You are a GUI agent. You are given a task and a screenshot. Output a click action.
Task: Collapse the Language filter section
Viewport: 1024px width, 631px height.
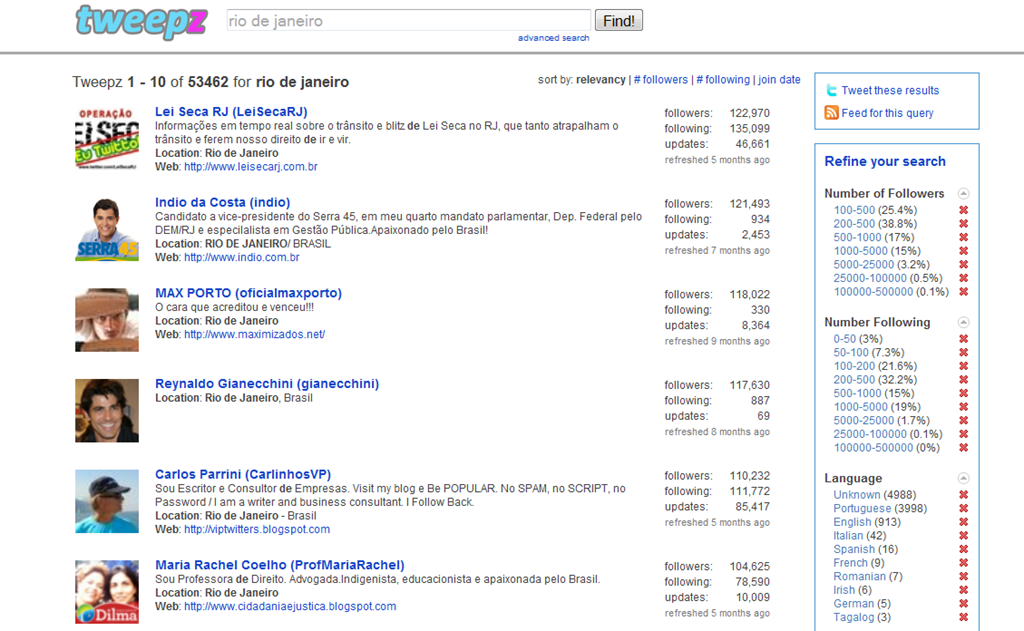coord(963,478)
